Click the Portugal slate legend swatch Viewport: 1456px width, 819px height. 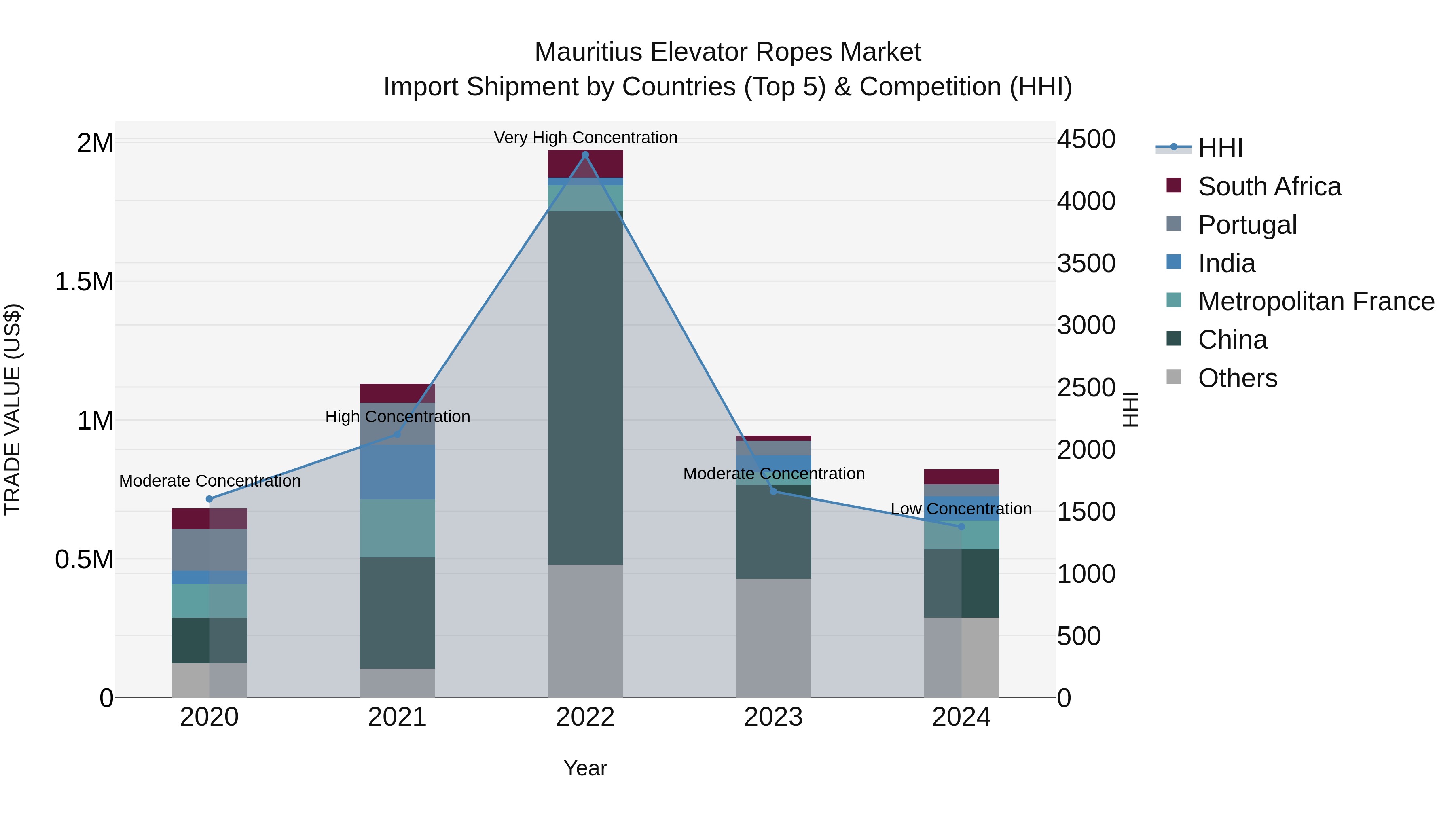coord(1173,223)
